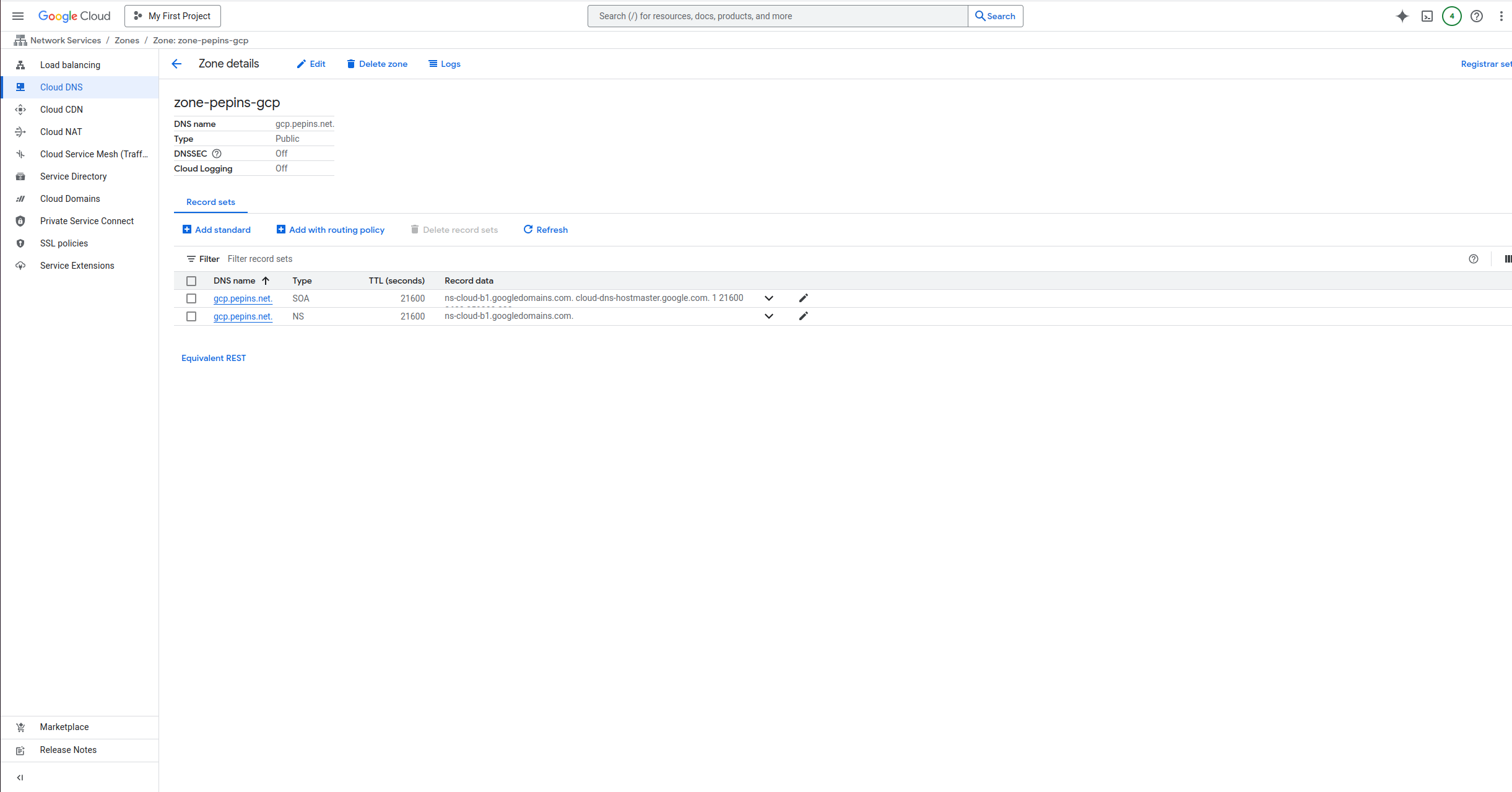Screen dimensions: 1512x792
Task: Click the Add standard record button
Action: 217,229
